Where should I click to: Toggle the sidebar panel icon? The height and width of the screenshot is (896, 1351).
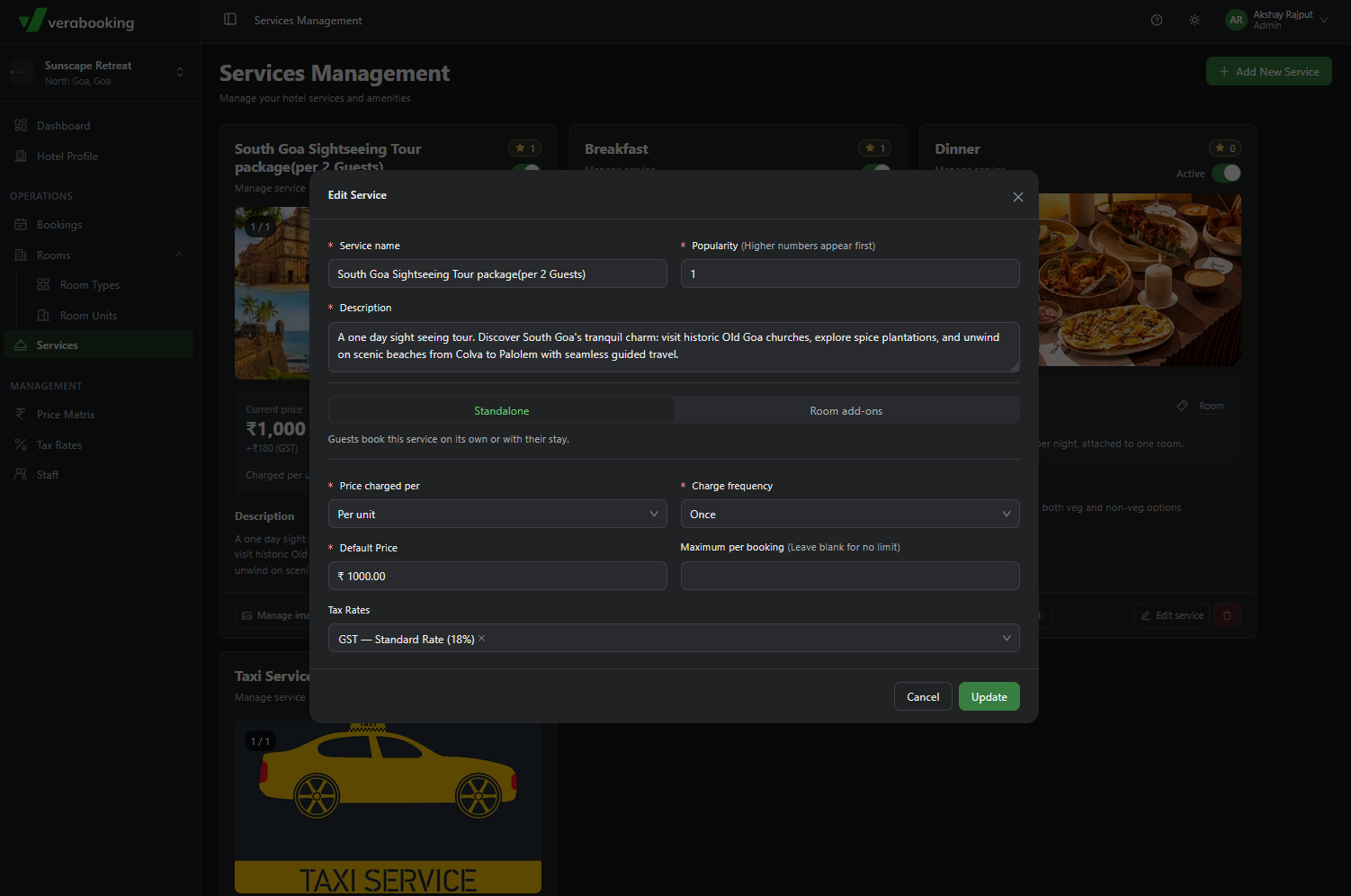point(230,20)
